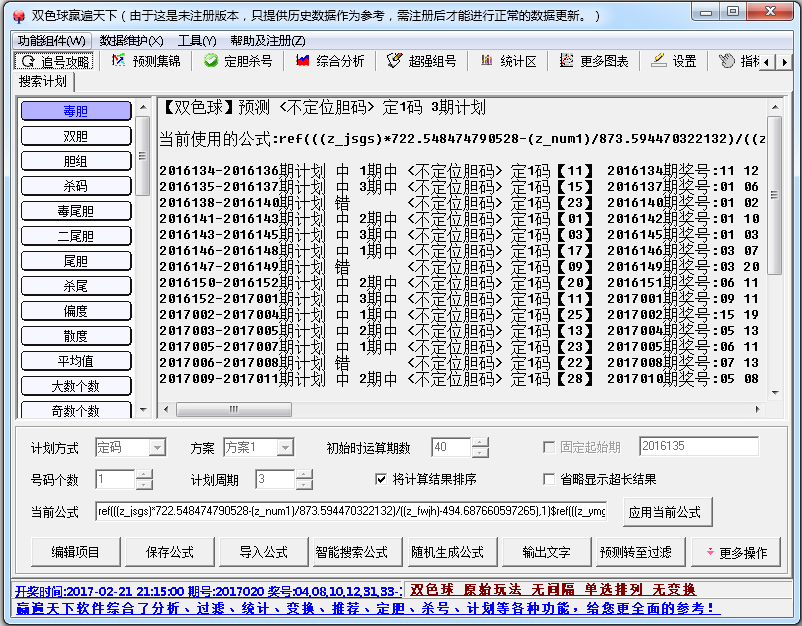The height and width of the screenshot is (626, 802).
Task: Open 设置 from the toolbar
Action: tap(674, 61)
